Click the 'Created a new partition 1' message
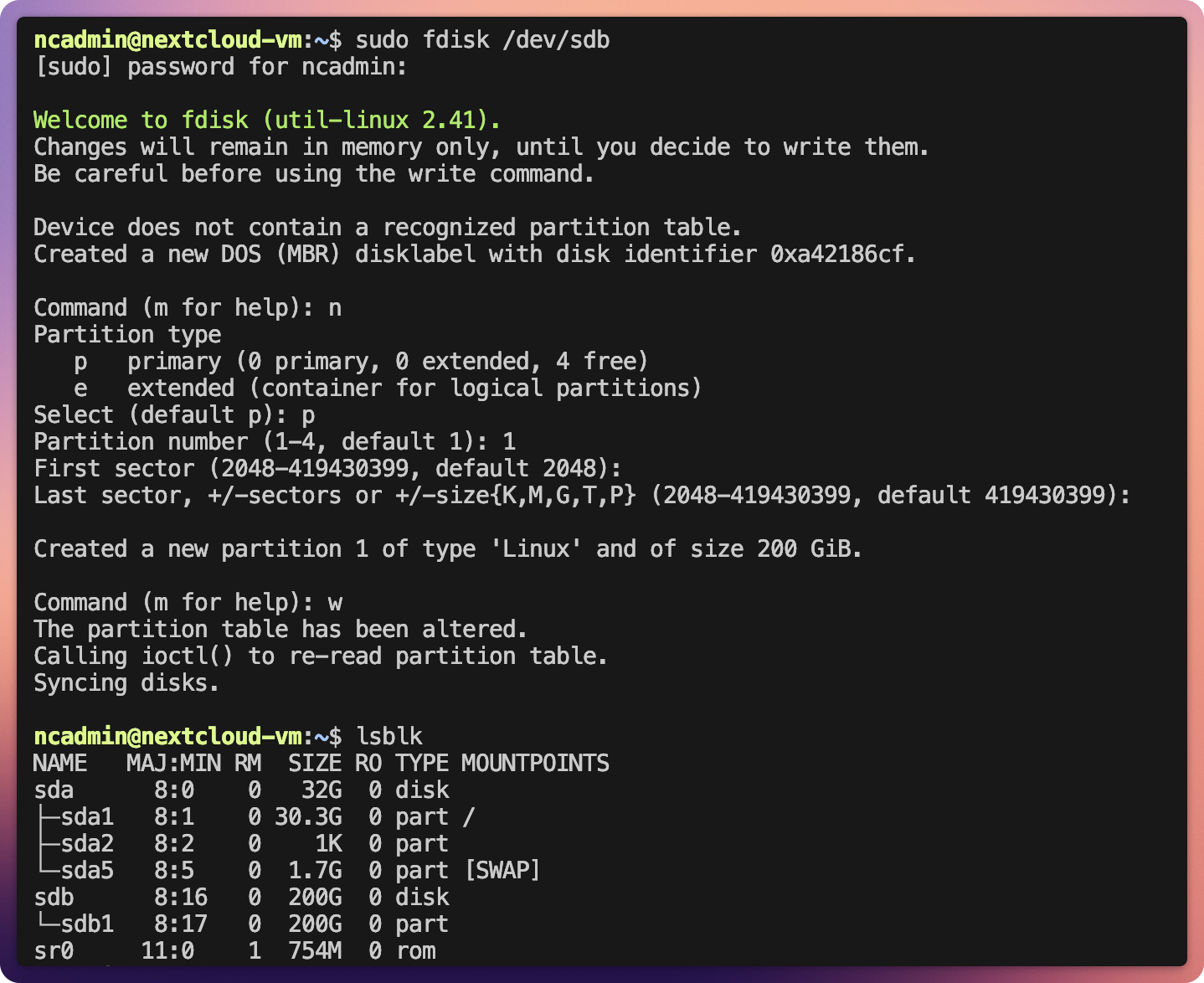This screenshot has width=1204, height=983. pos(447,549)
